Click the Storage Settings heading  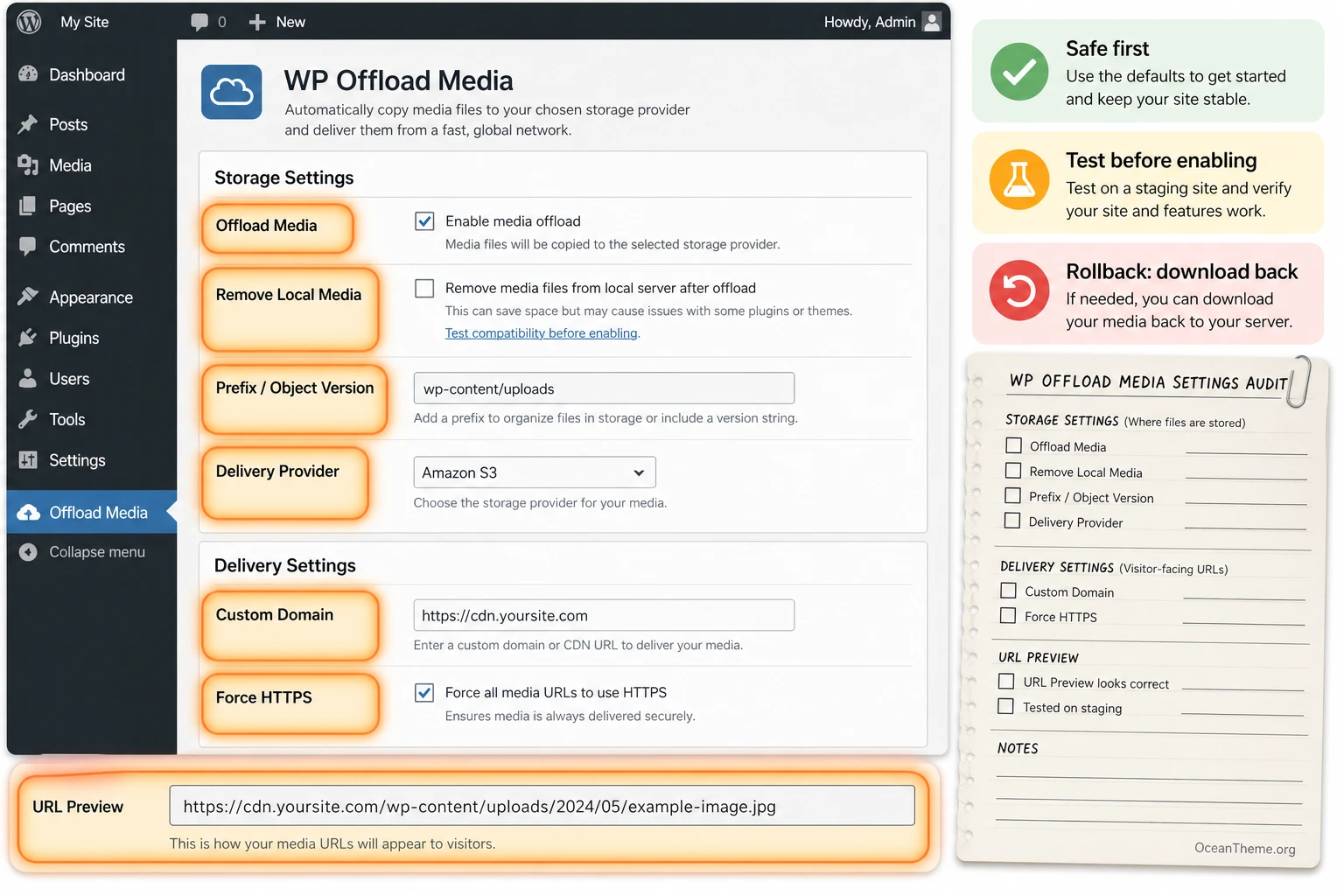tap(284, 178)
